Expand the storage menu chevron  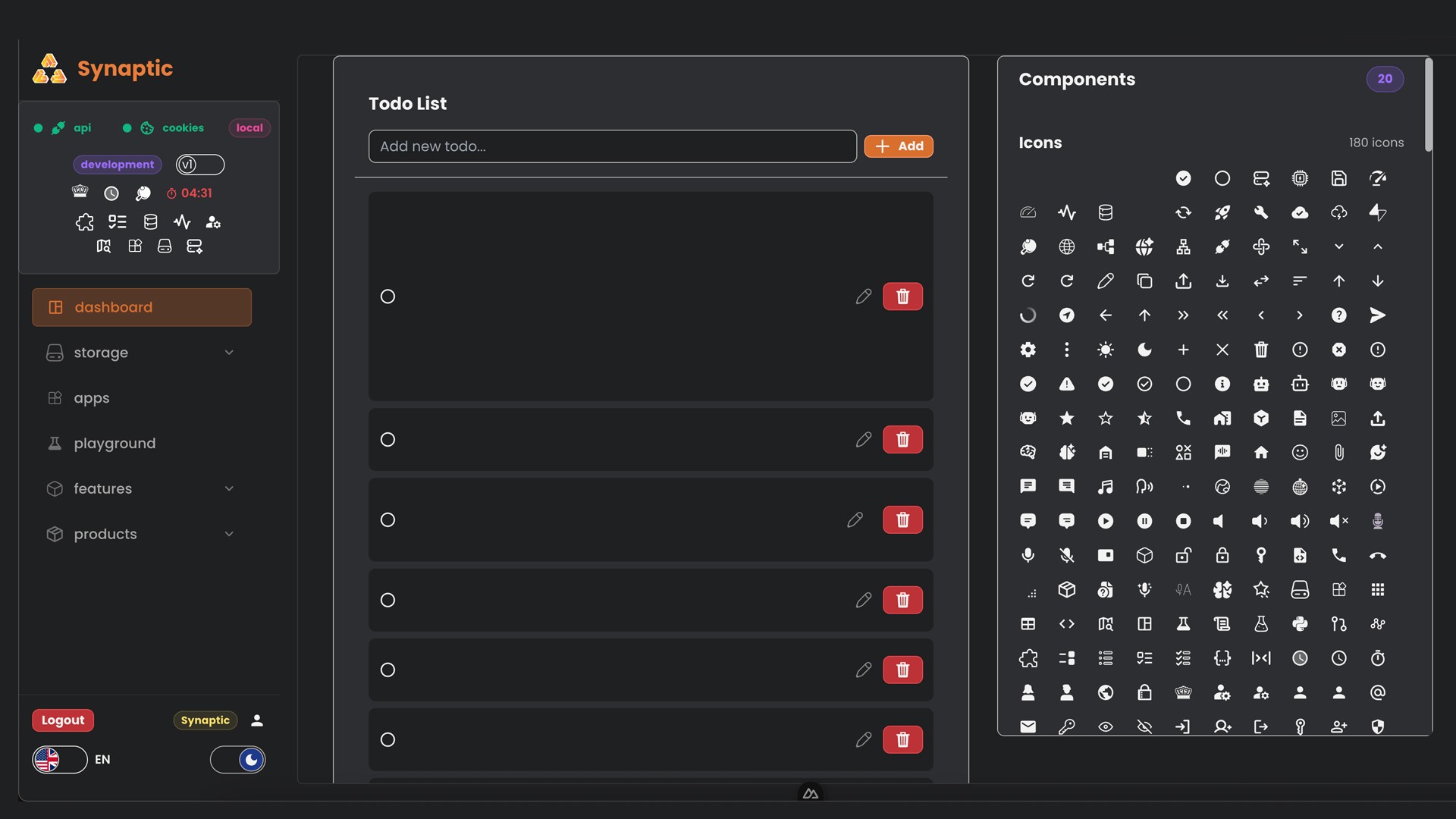pyautogui.click(x=229, y=353)
